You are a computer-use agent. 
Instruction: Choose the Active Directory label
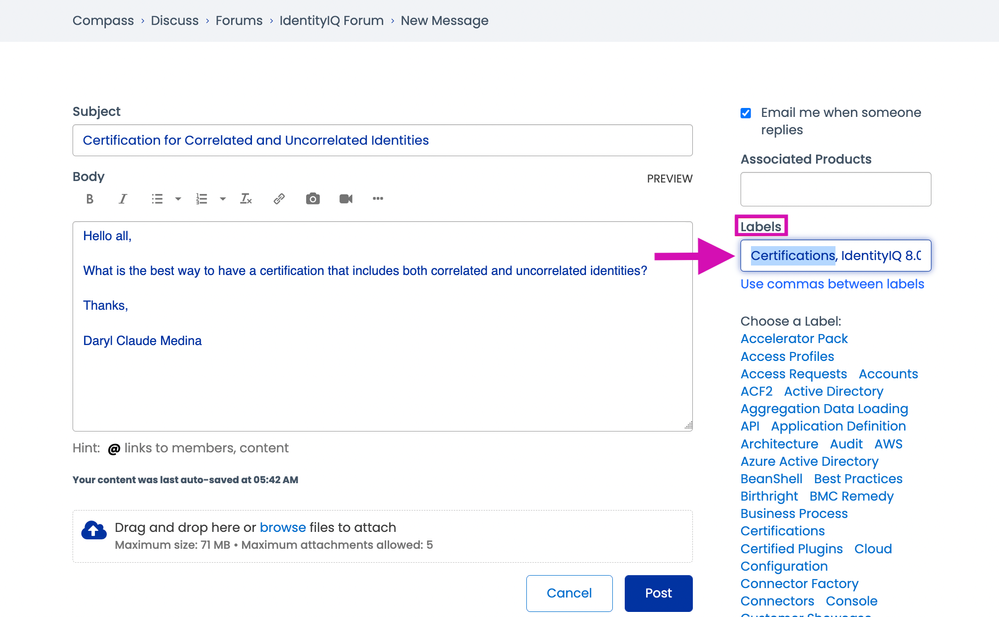pyautogui.click(x=833, y=391)
